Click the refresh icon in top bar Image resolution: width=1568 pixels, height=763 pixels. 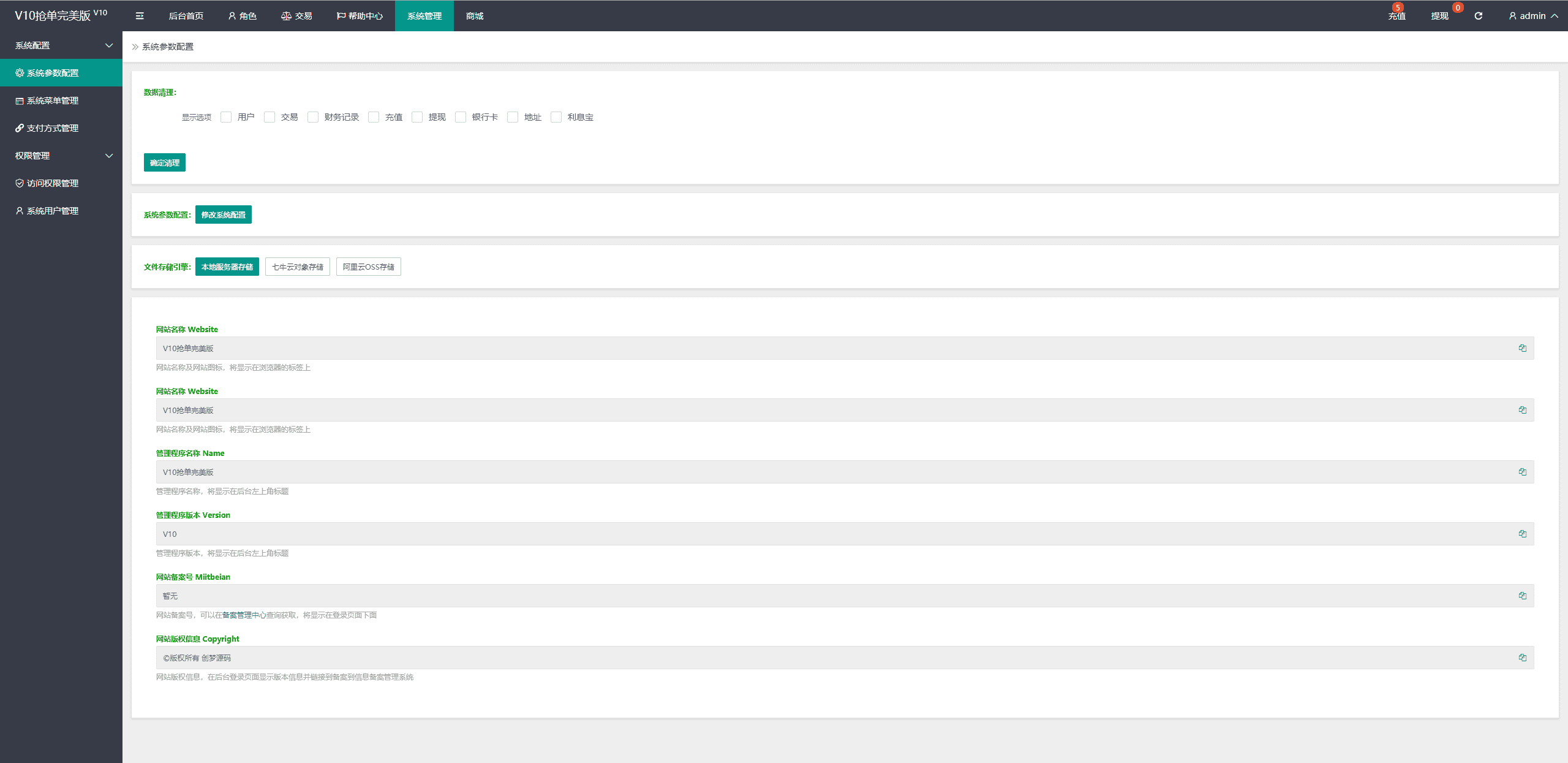click(x=1478, y=16)
